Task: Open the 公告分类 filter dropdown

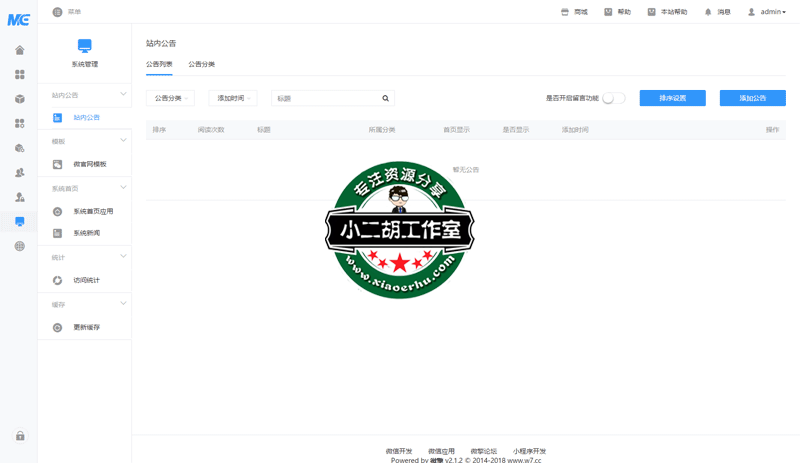Action: (x=170, y=98)
